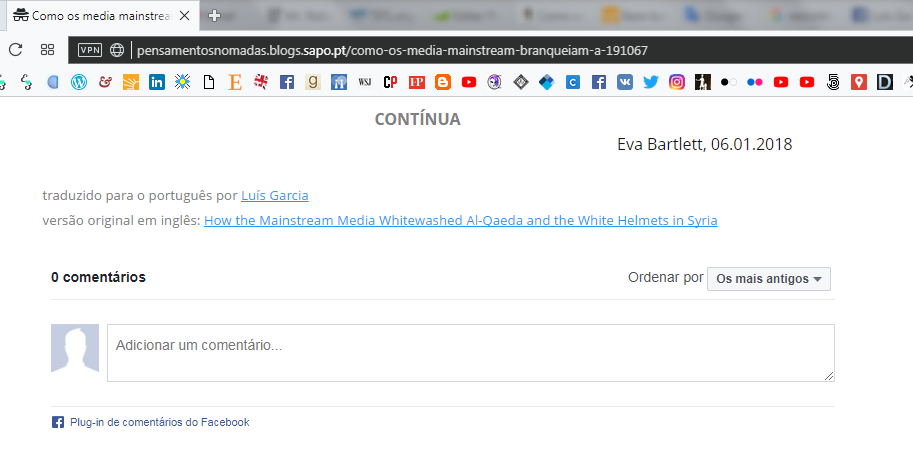
Task: Launch the Instagram bookmark
Action: (x=677, y=83)
